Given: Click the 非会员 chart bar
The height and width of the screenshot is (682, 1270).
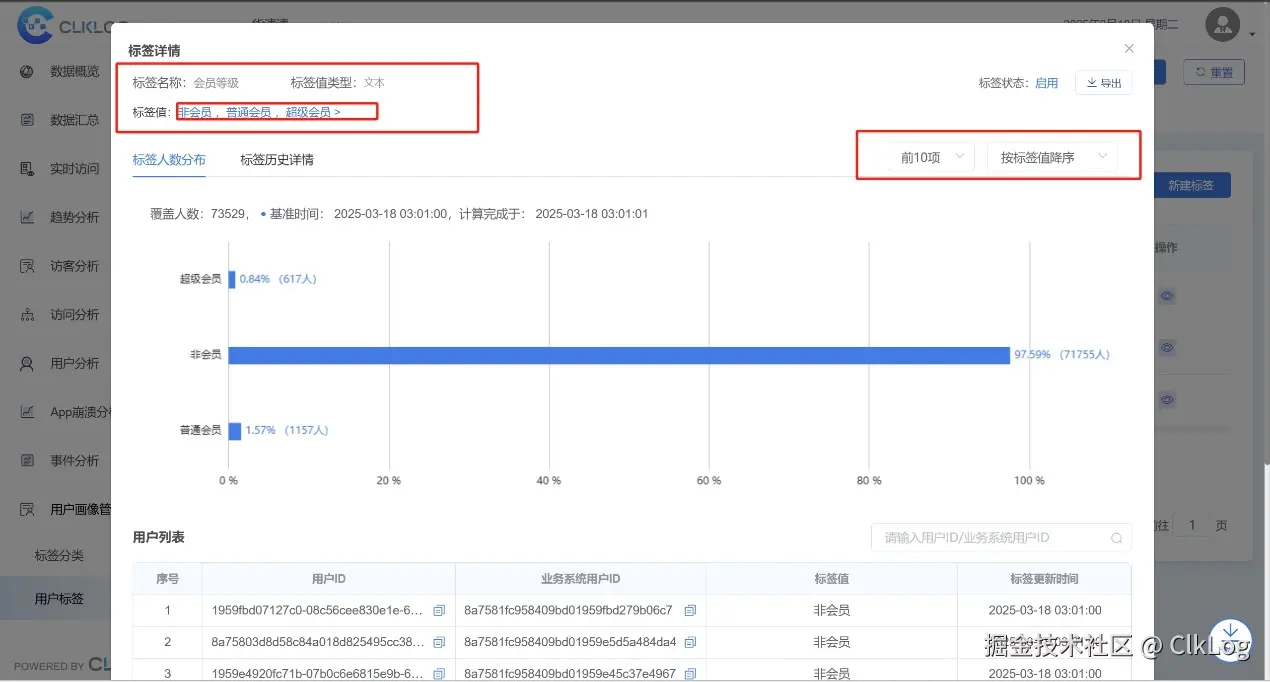Looking at the screenshot, I should (x=619, y=355).
